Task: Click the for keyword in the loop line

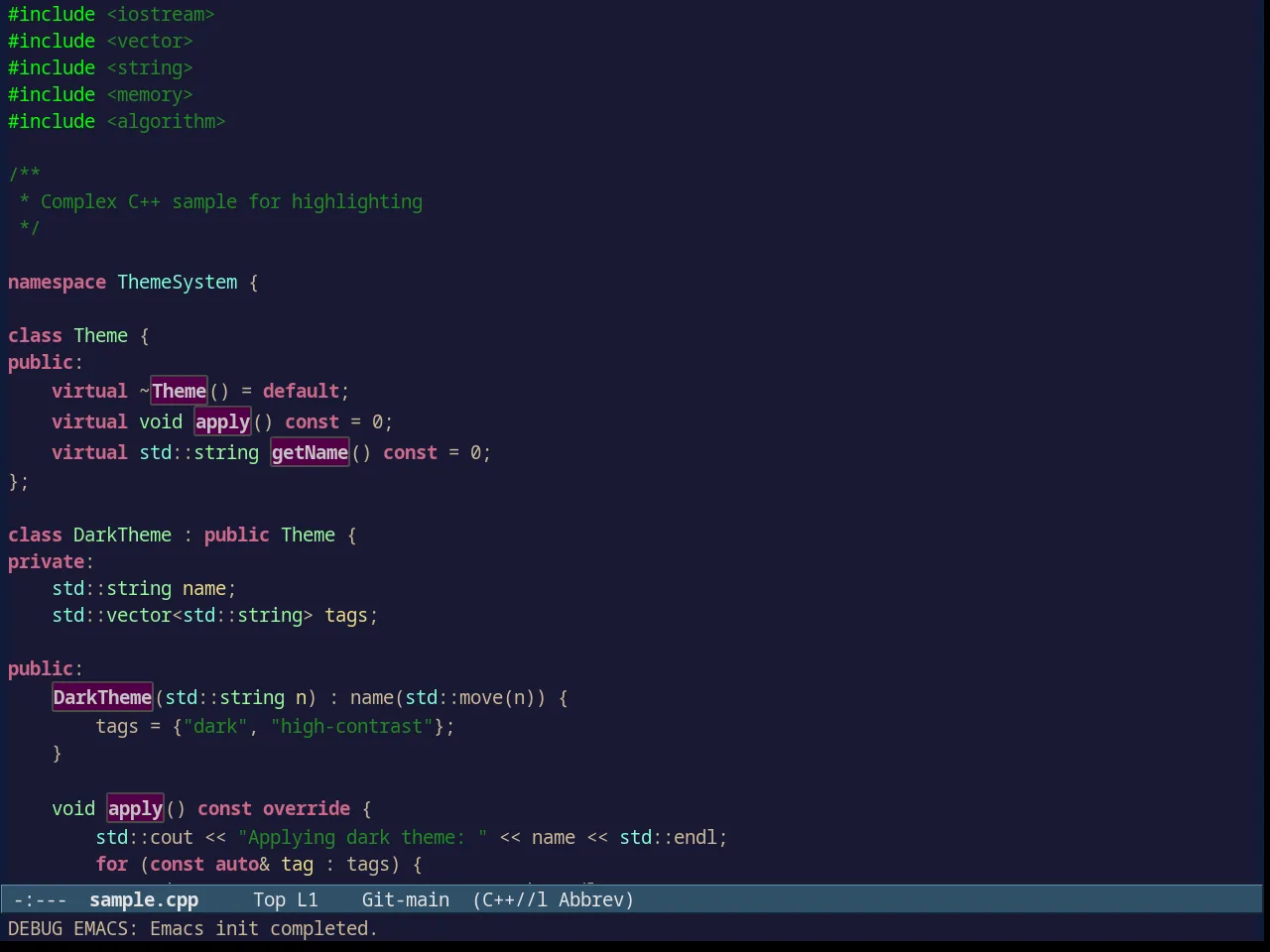Action: pyautogui.click(x=111, y=865)
